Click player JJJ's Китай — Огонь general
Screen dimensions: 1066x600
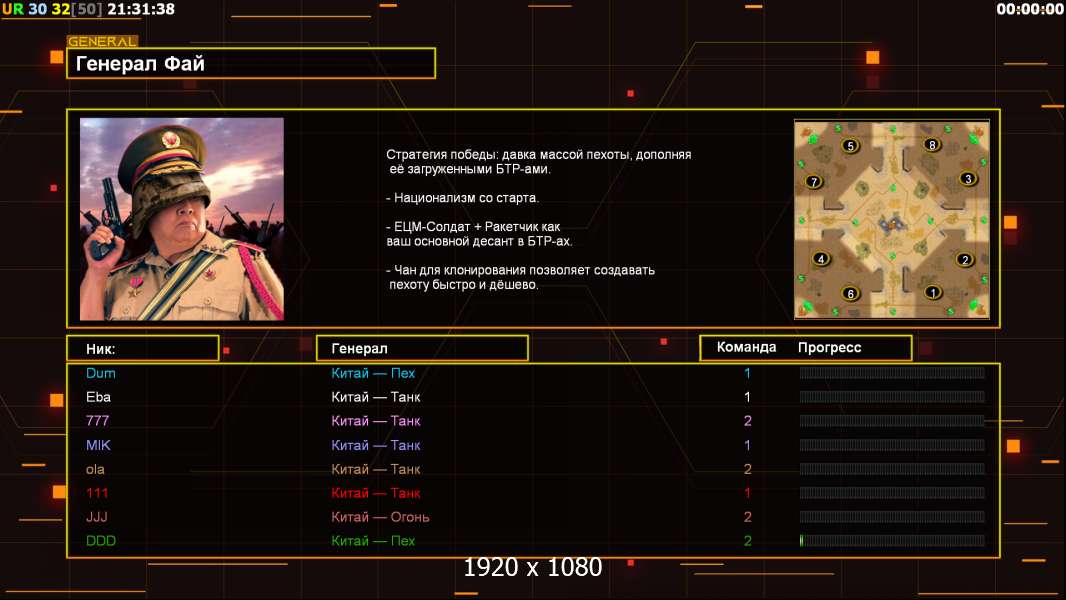click(x=380, y=517)
